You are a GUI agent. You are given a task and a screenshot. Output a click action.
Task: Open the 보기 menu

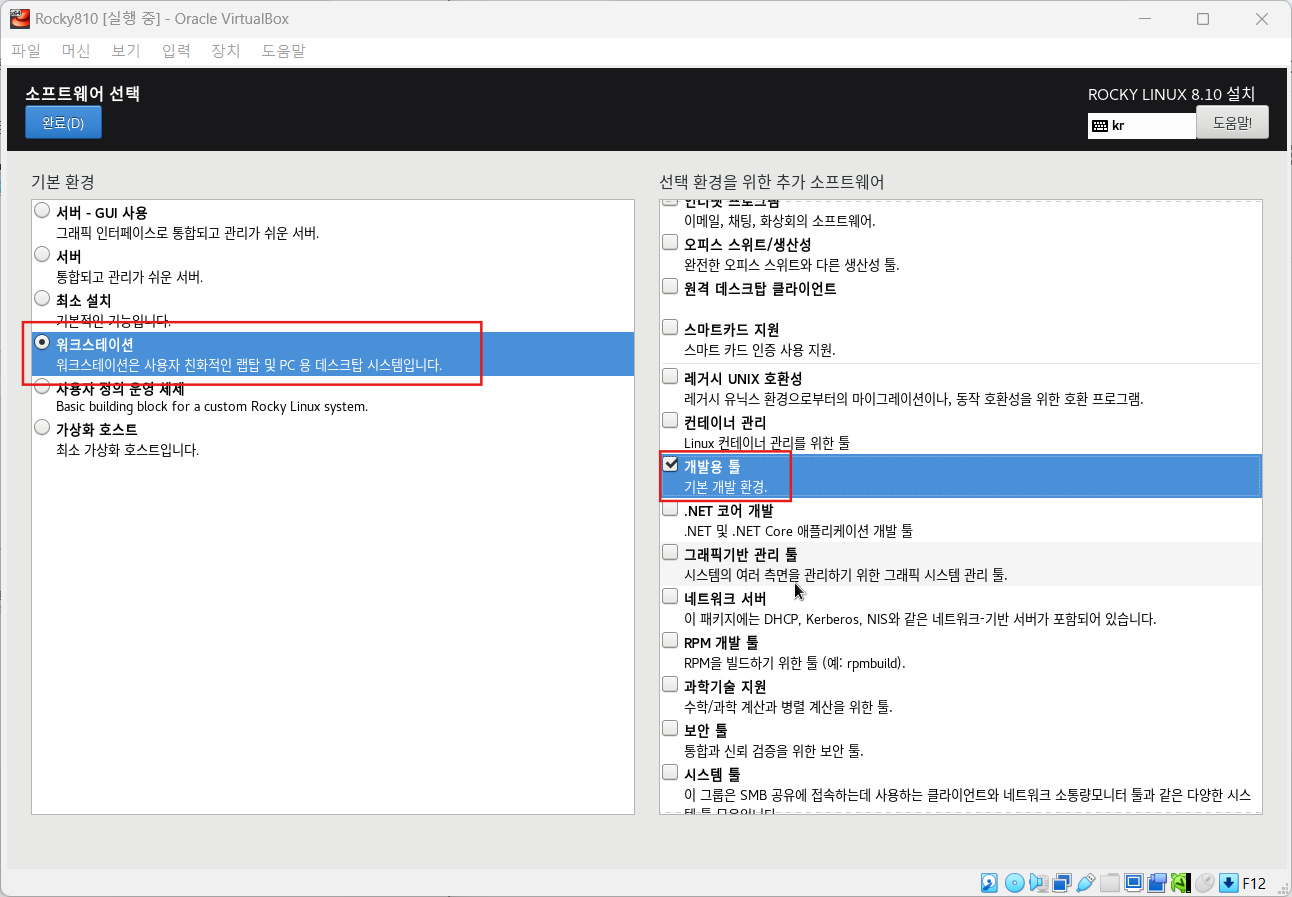coord(126,51)
